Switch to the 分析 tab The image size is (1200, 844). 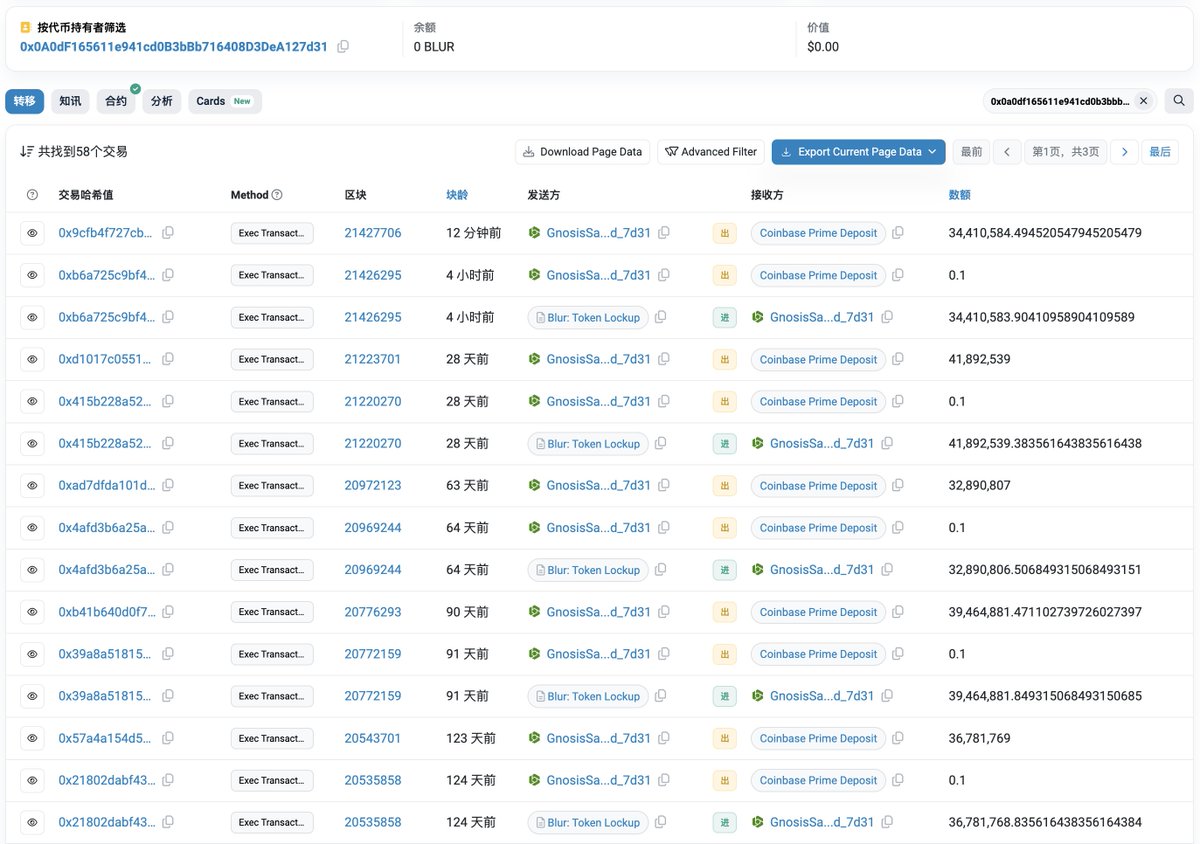point(162,101)
